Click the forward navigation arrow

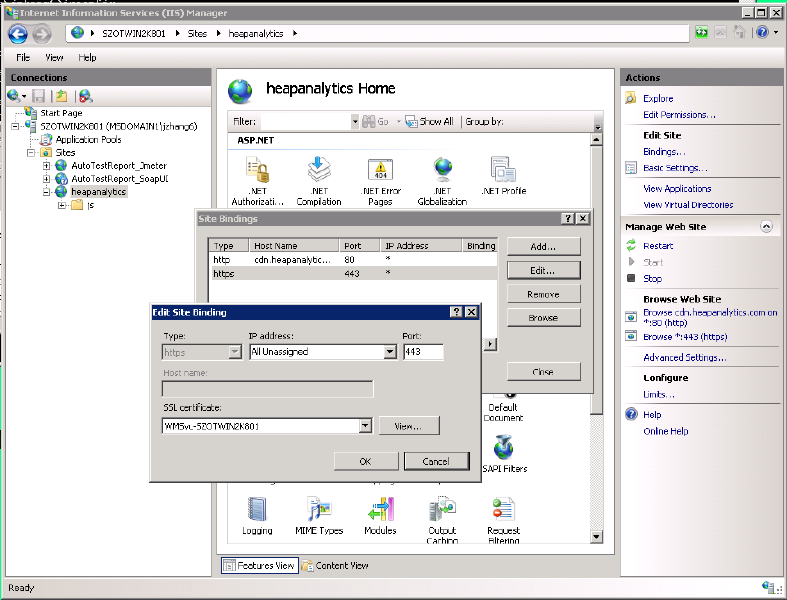[x=42, y=34]
